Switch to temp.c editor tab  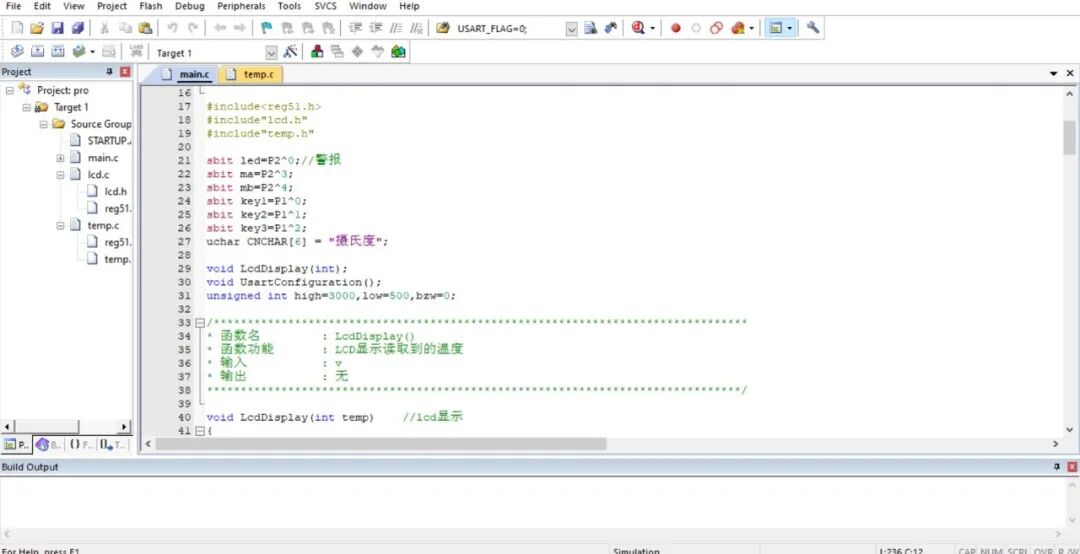251,74
